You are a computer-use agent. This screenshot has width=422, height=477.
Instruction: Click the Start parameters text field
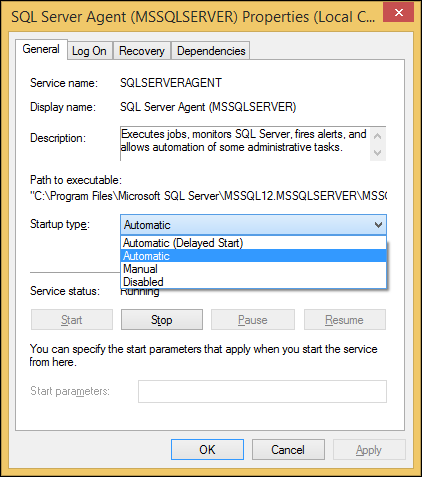click(x=262, y=391)
